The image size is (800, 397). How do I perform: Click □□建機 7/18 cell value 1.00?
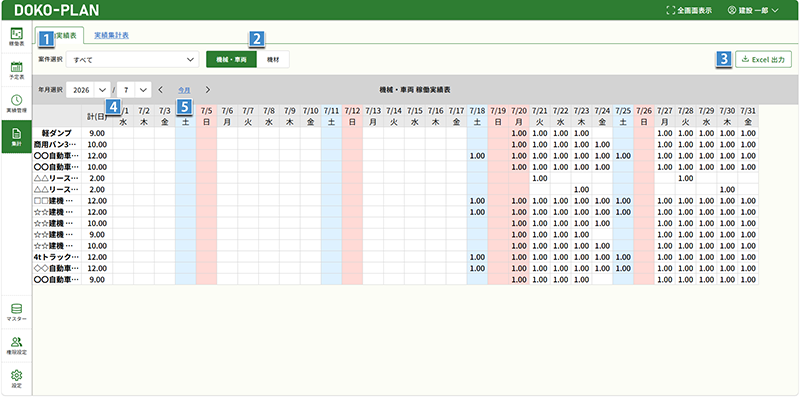(x=477, y=201)
